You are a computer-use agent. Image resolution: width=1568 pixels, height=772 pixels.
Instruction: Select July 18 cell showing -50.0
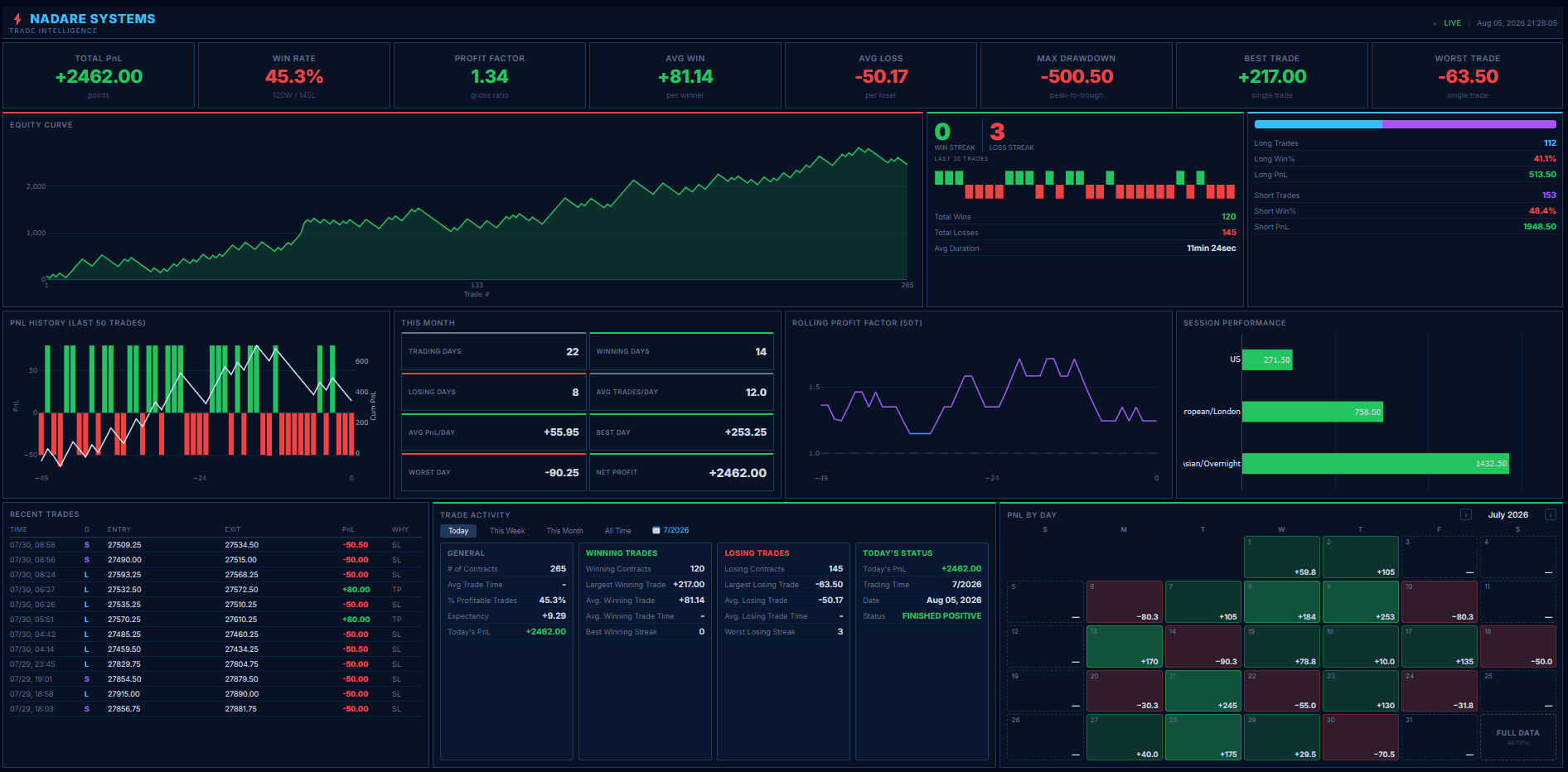point(1517,646)
